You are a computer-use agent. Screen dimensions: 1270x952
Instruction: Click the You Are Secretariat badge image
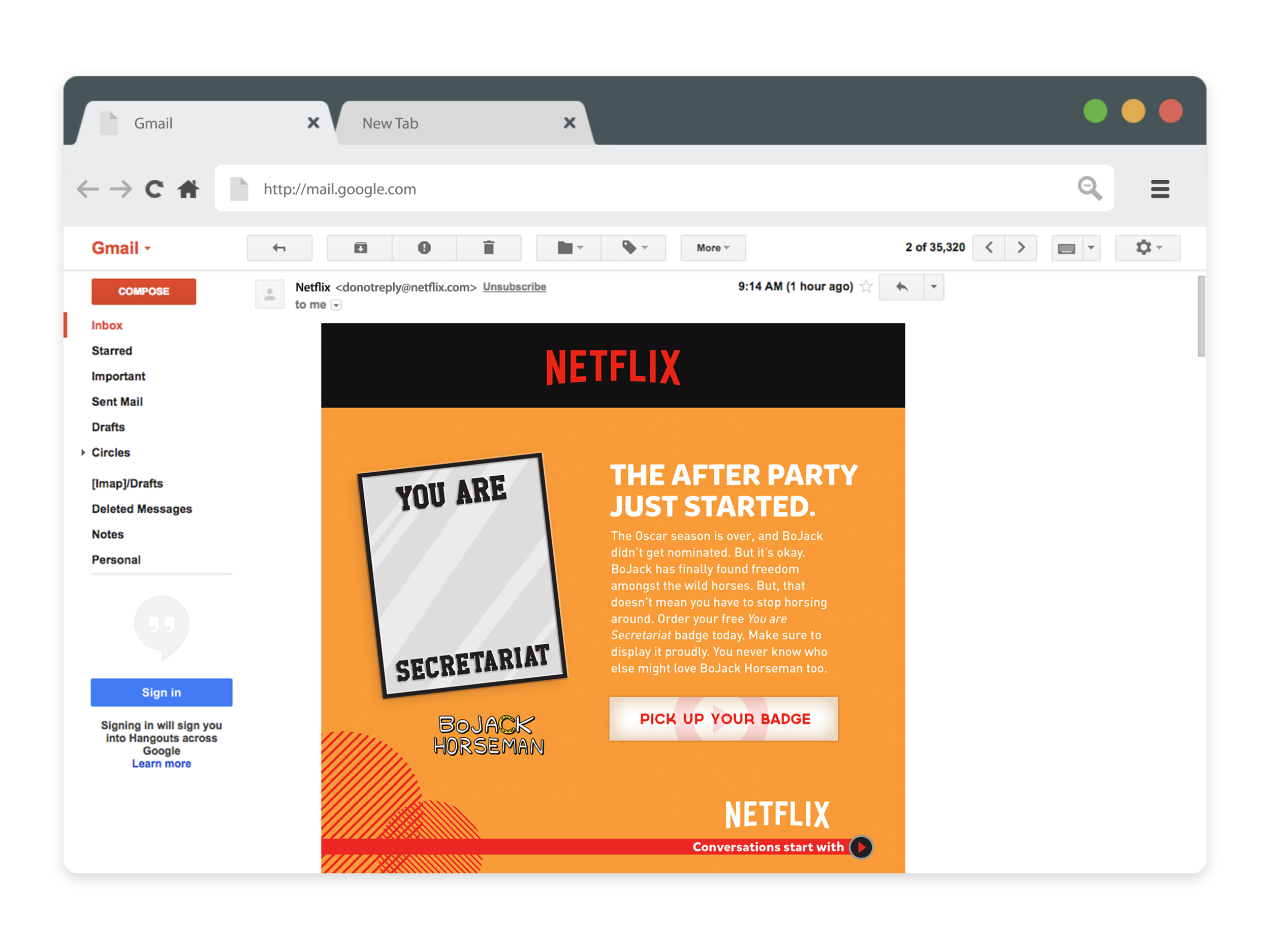tap(463, 576)
